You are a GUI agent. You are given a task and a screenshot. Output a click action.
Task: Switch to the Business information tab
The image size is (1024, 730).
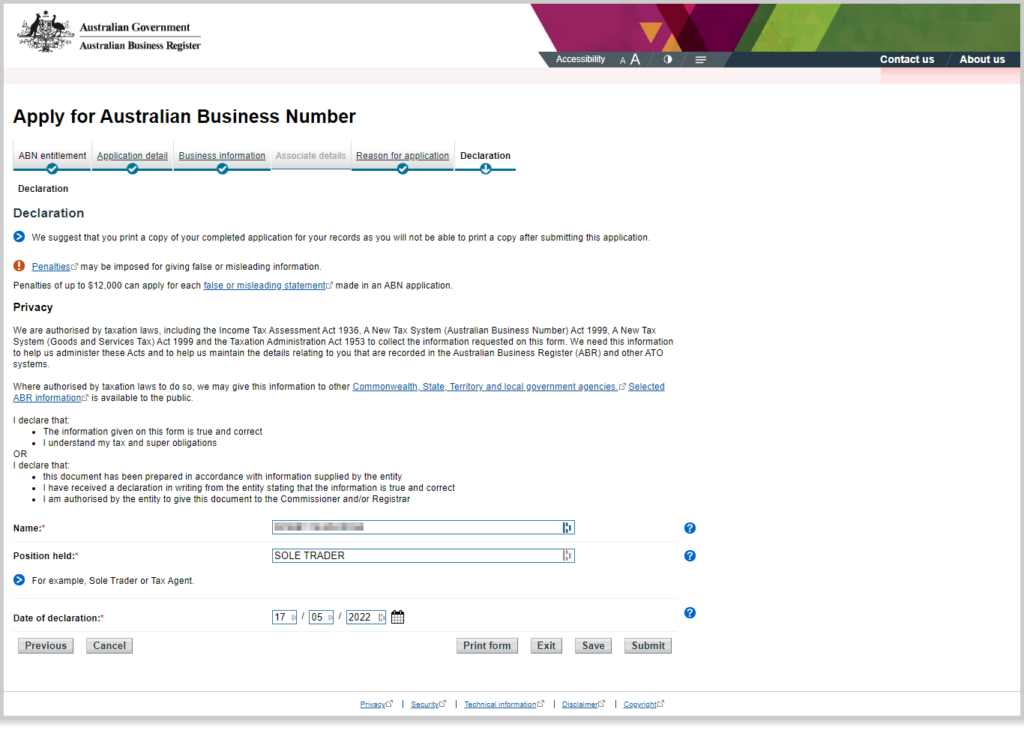221,155
